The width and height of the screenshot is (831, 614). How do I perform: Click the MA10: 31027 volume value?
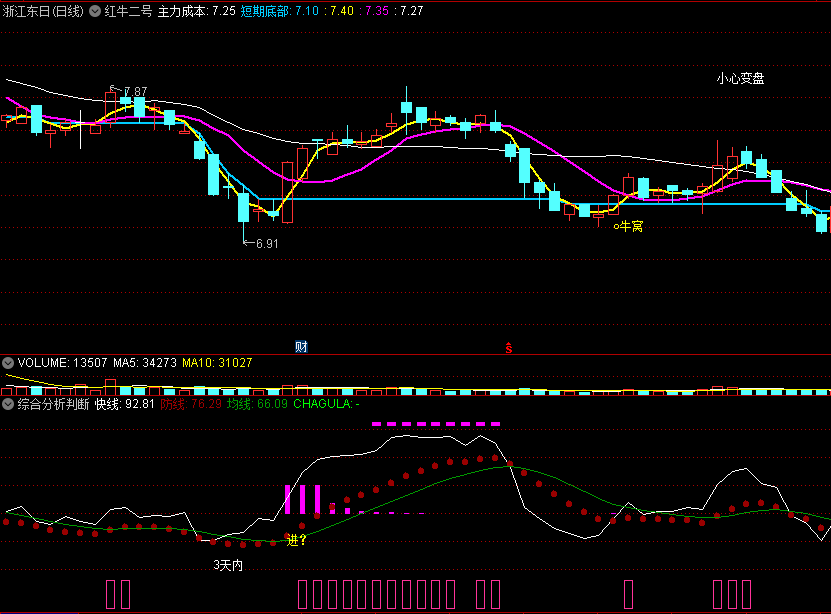pyautogui.click(x=217, y=363)
